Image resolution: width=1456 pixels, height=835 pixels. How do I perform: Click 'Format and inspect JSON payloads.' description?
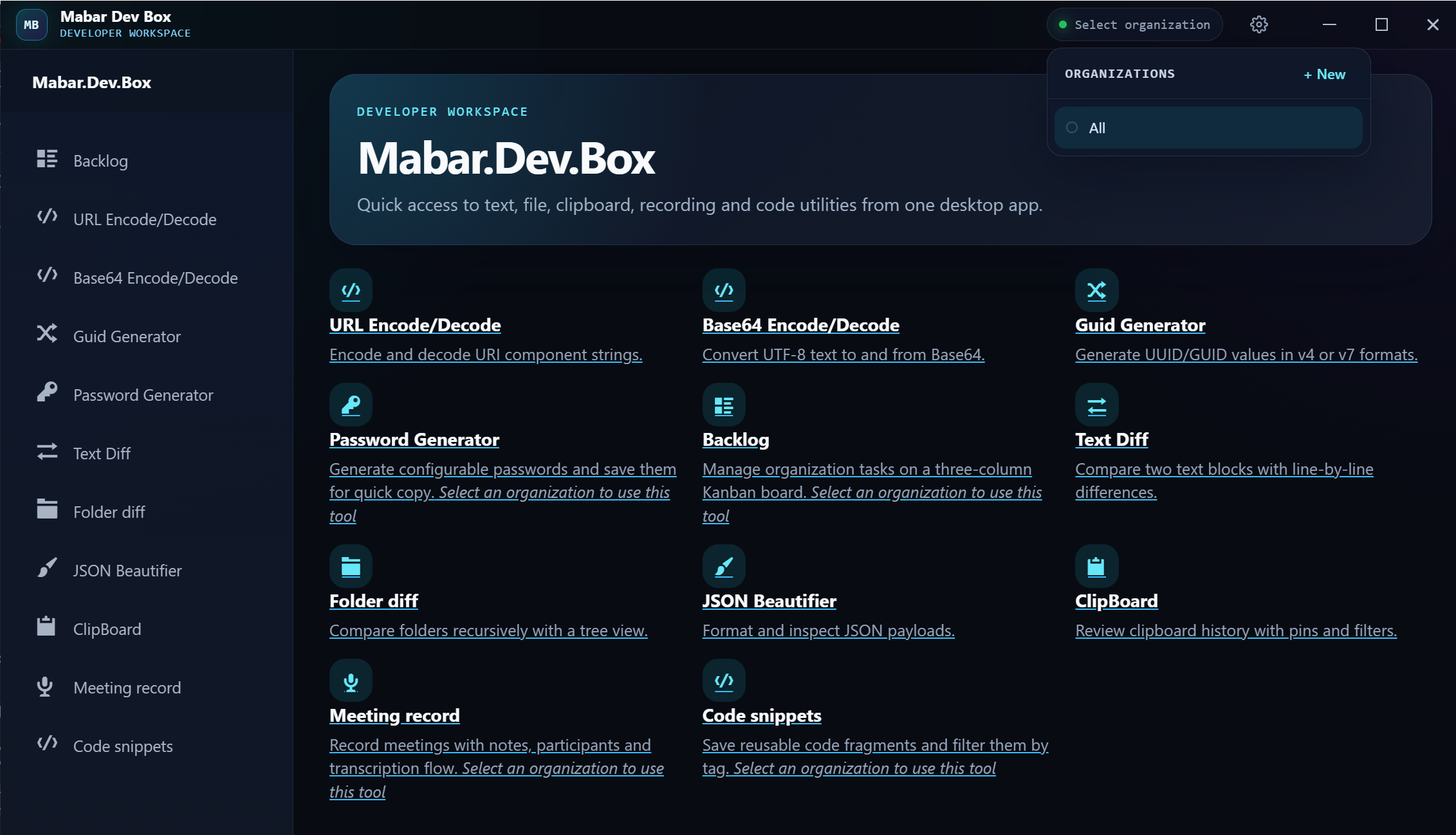click(829, 630)
